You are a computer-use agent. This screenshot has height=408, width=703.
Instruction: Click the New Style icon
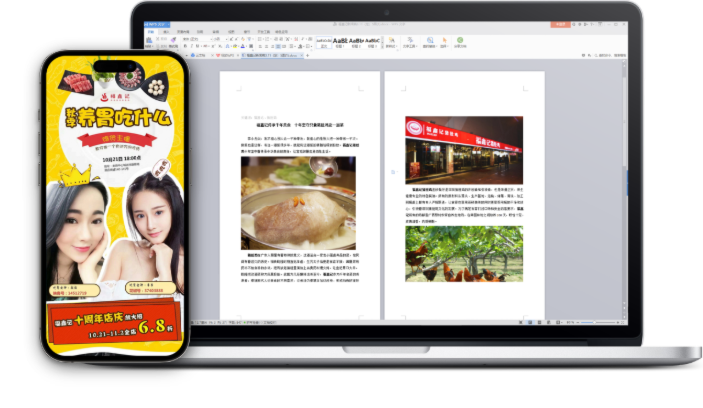tap(390, 42)
